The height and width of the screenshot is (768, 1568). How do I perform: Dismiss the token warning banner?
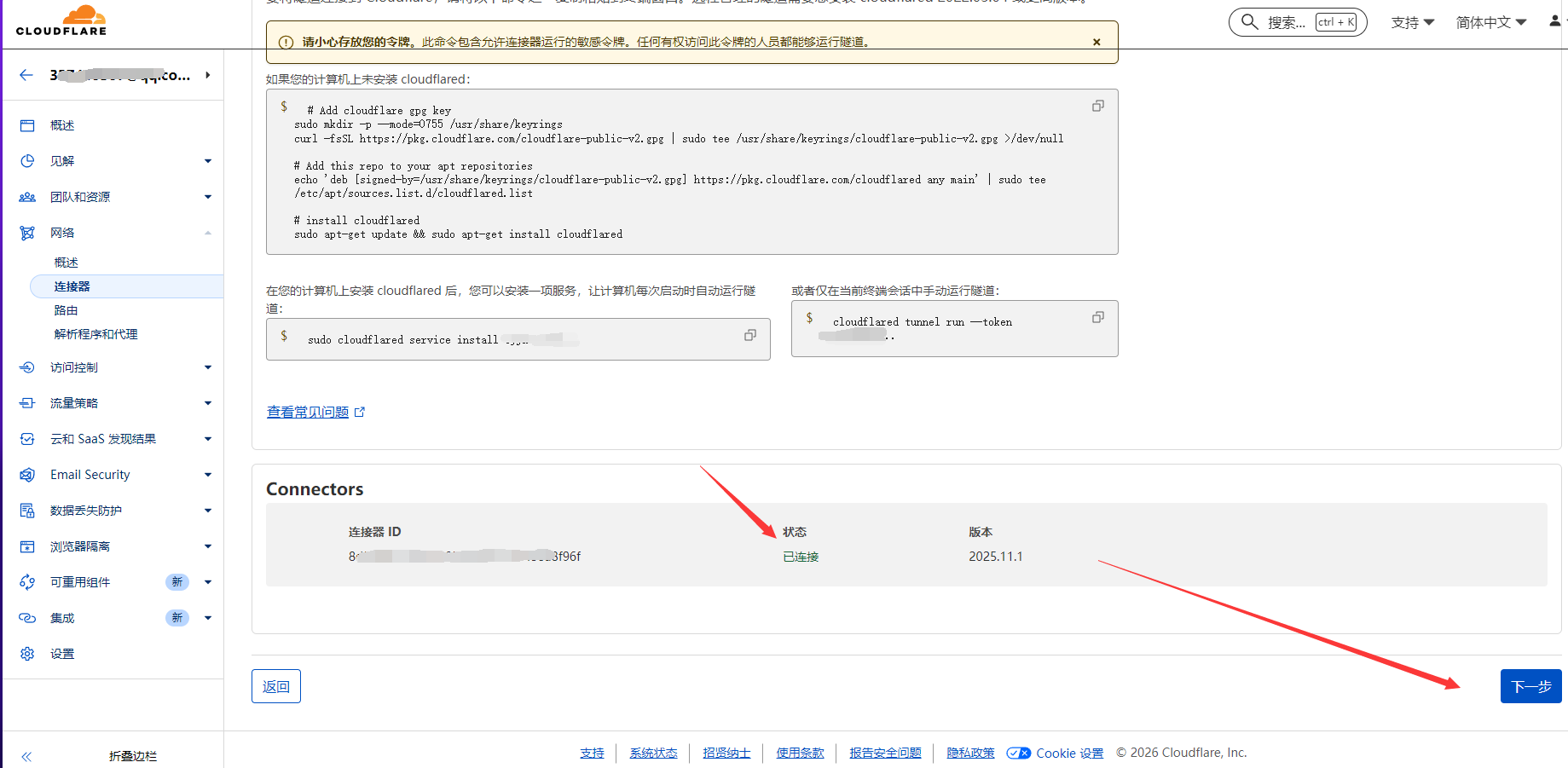(1096, 42)
